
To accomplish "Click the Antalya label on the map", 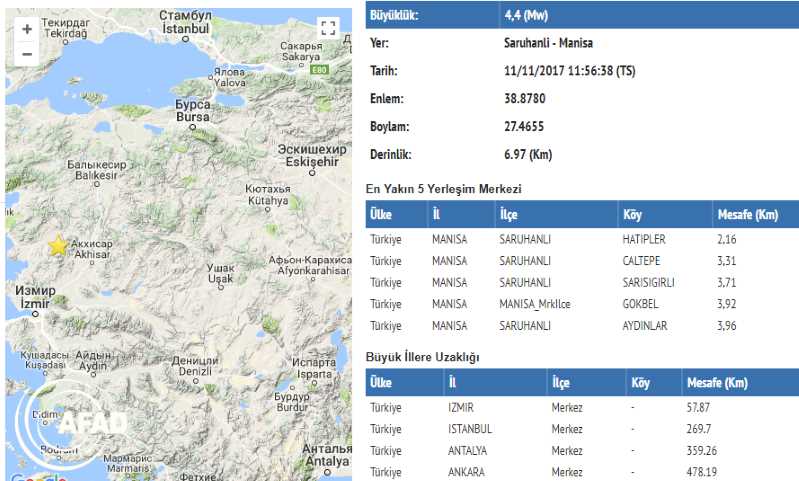I will (326, 460).
